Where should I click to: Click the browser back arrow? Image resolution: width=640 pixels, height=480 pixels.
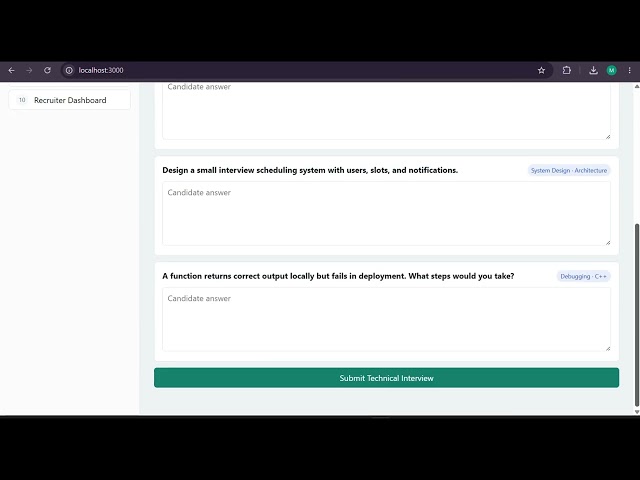click(x=11, y=70)
